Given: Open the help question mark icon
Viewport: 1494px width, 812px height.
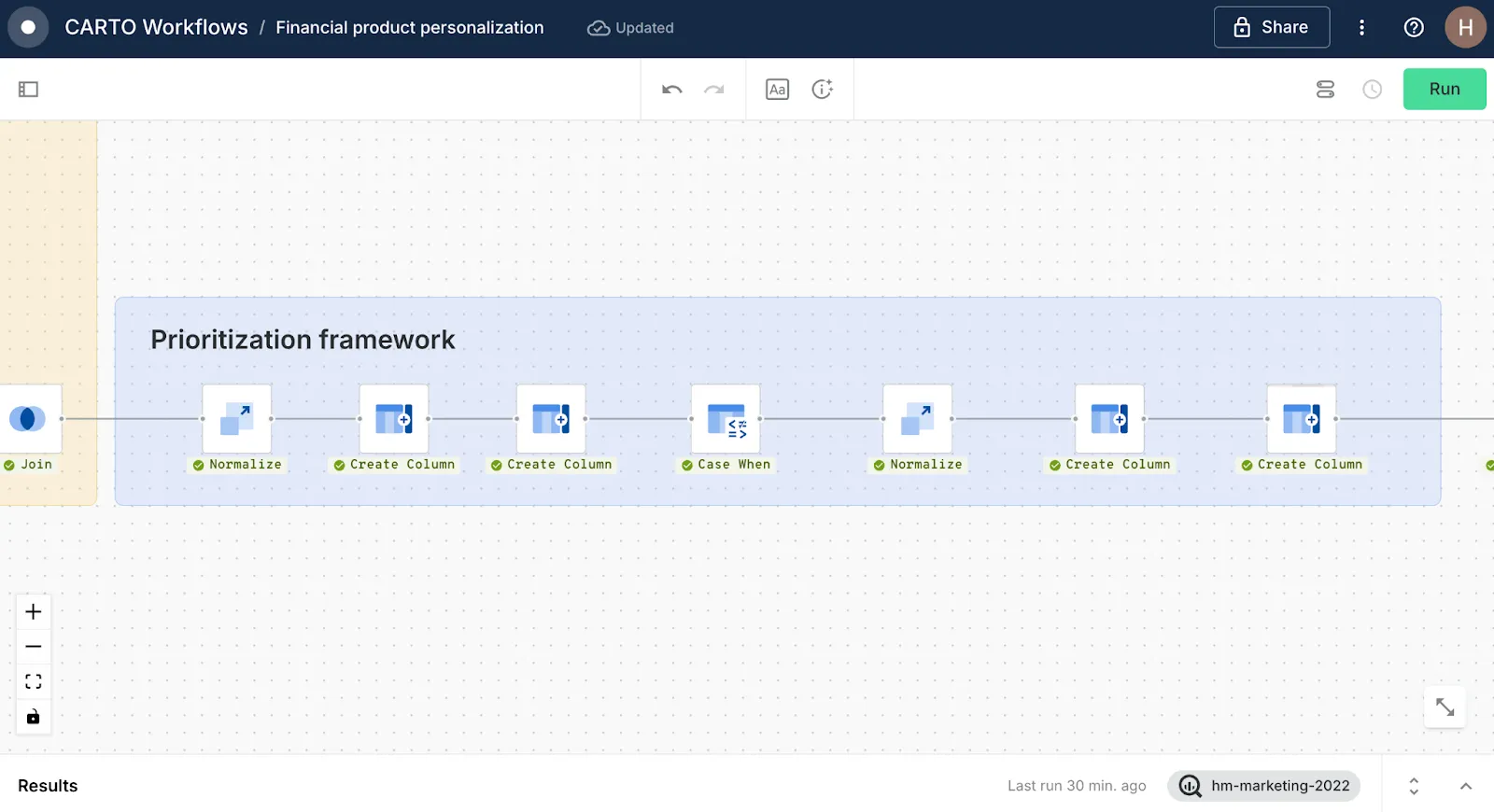Looking at the screenshot, I should point(1414,28).
